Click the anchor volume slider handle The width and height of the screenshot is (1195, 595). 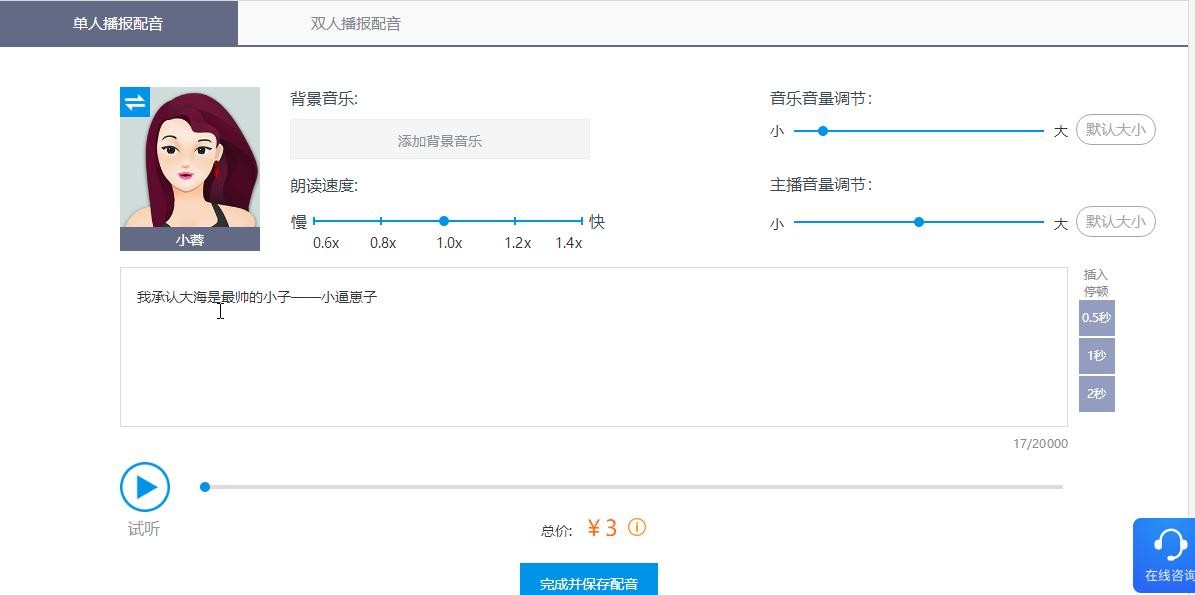(x=919, y=222)
